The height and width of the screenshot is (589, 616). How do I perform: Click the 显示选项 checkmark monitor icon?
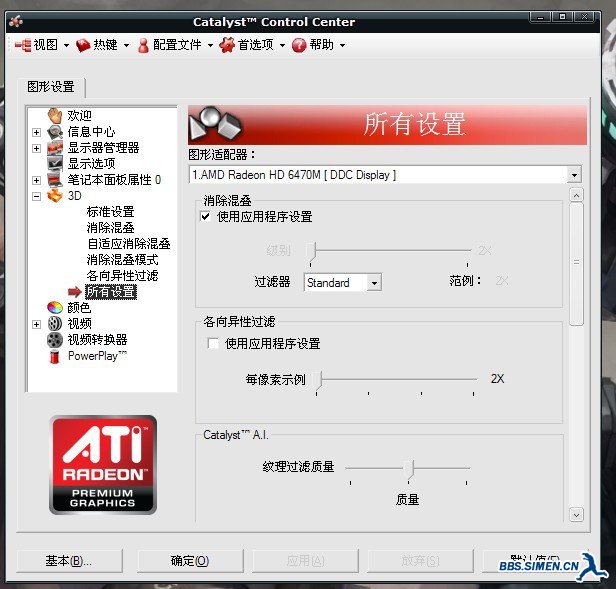[x=55, y=163]
